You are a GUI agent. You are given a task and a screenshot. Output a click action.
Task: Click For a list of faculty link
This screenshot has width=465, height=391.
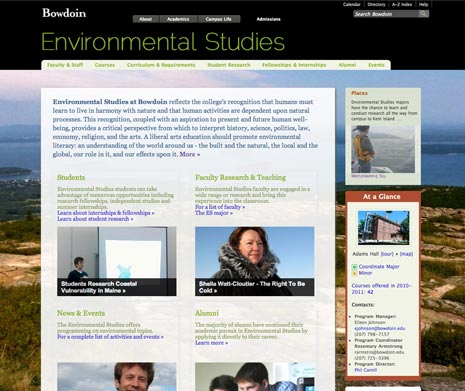coord(220,207)
